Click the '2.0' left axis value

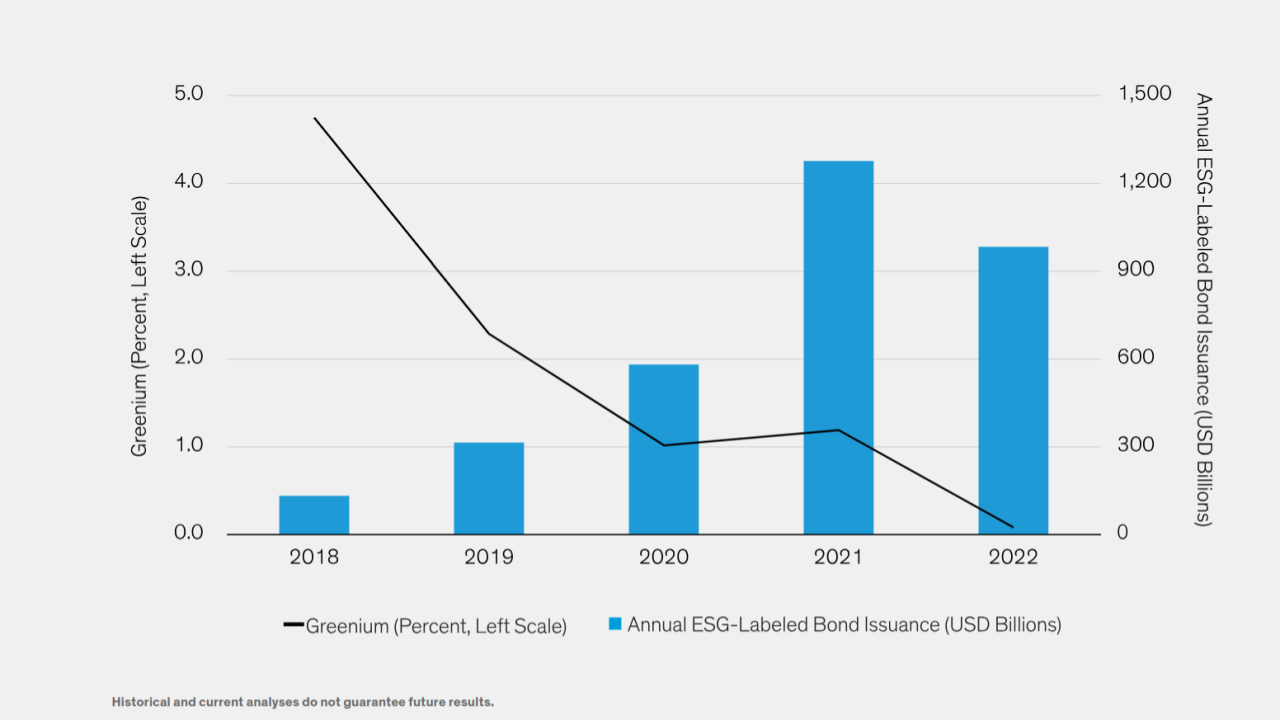point(189,358)
